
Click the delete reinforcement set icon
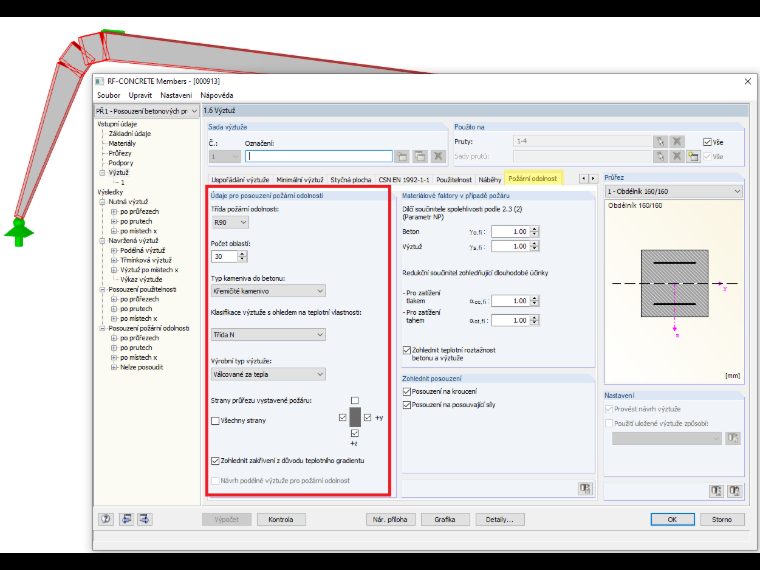[x=438, y=156]
